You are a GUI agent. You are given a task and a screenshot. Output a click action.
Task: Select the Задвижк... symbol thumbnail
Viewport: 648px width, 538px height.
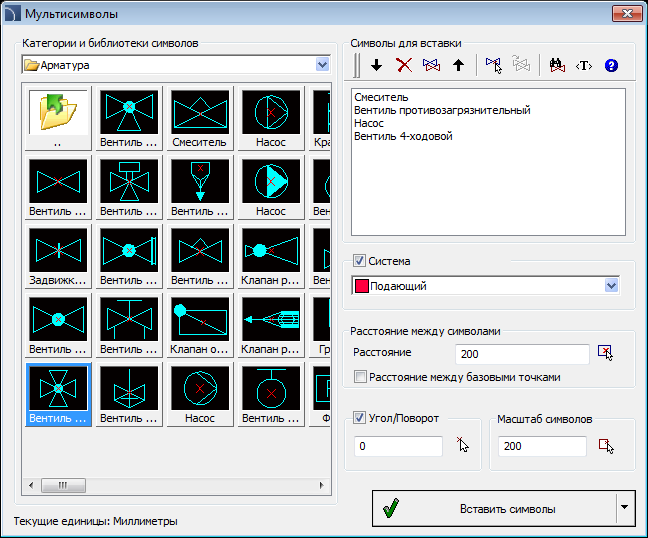58,256
